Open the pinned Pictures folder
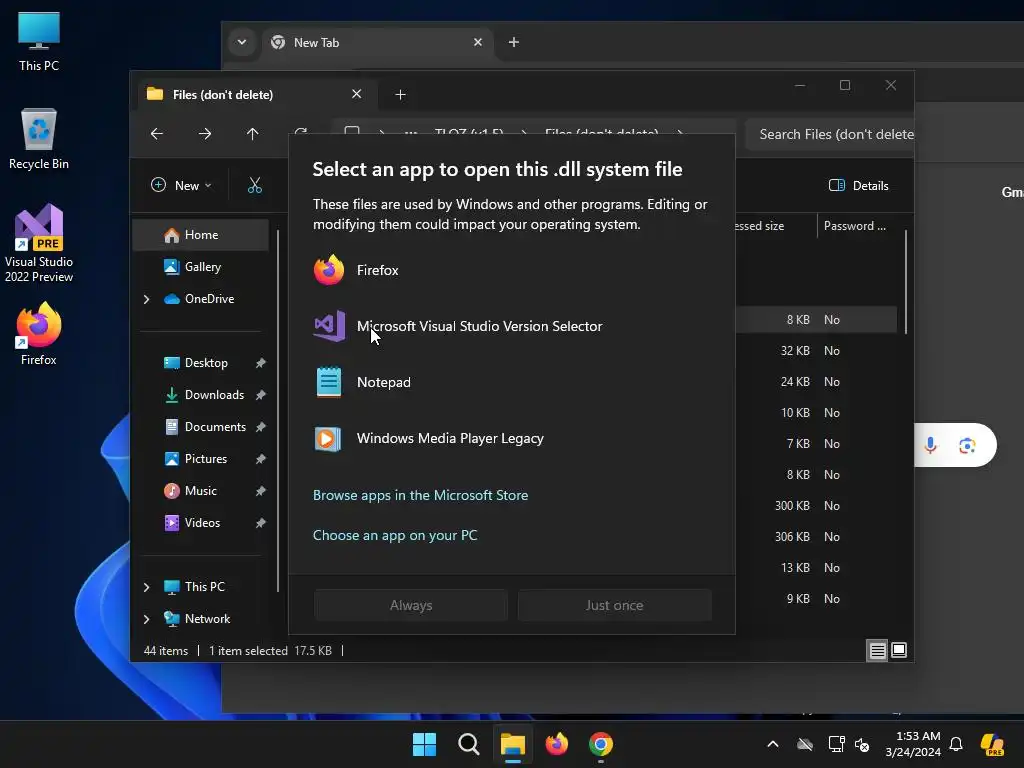 point(205,459)
